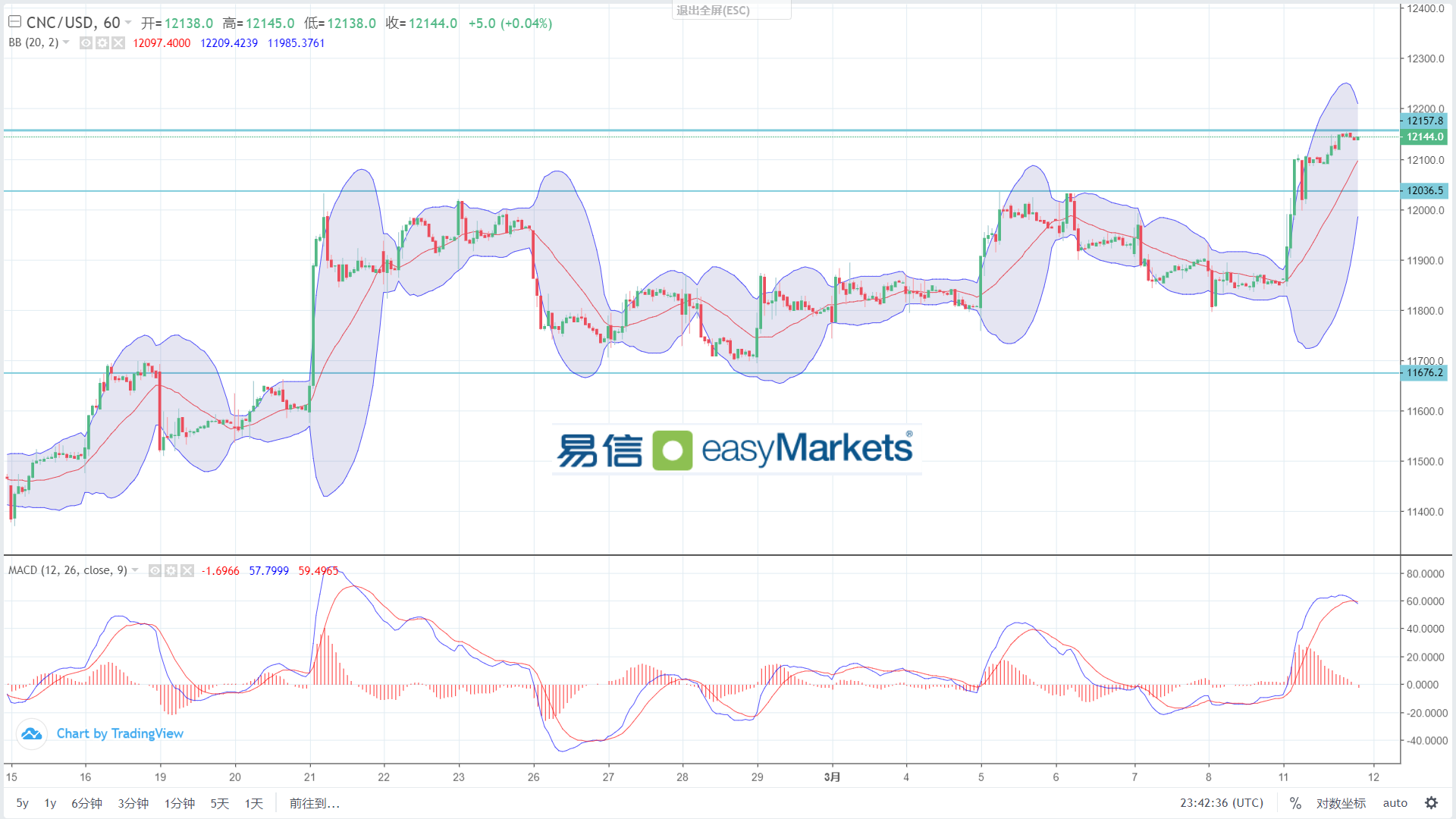Collapse the CNC/USD legend box icon

[14, 22]
